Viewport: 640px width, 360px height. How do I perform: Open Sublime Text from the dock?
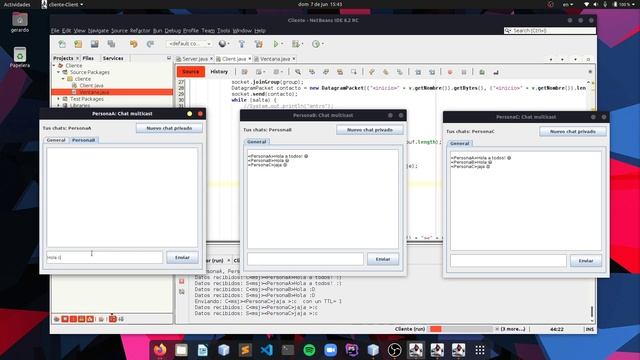pyautogui.click(x=245, y=350)
